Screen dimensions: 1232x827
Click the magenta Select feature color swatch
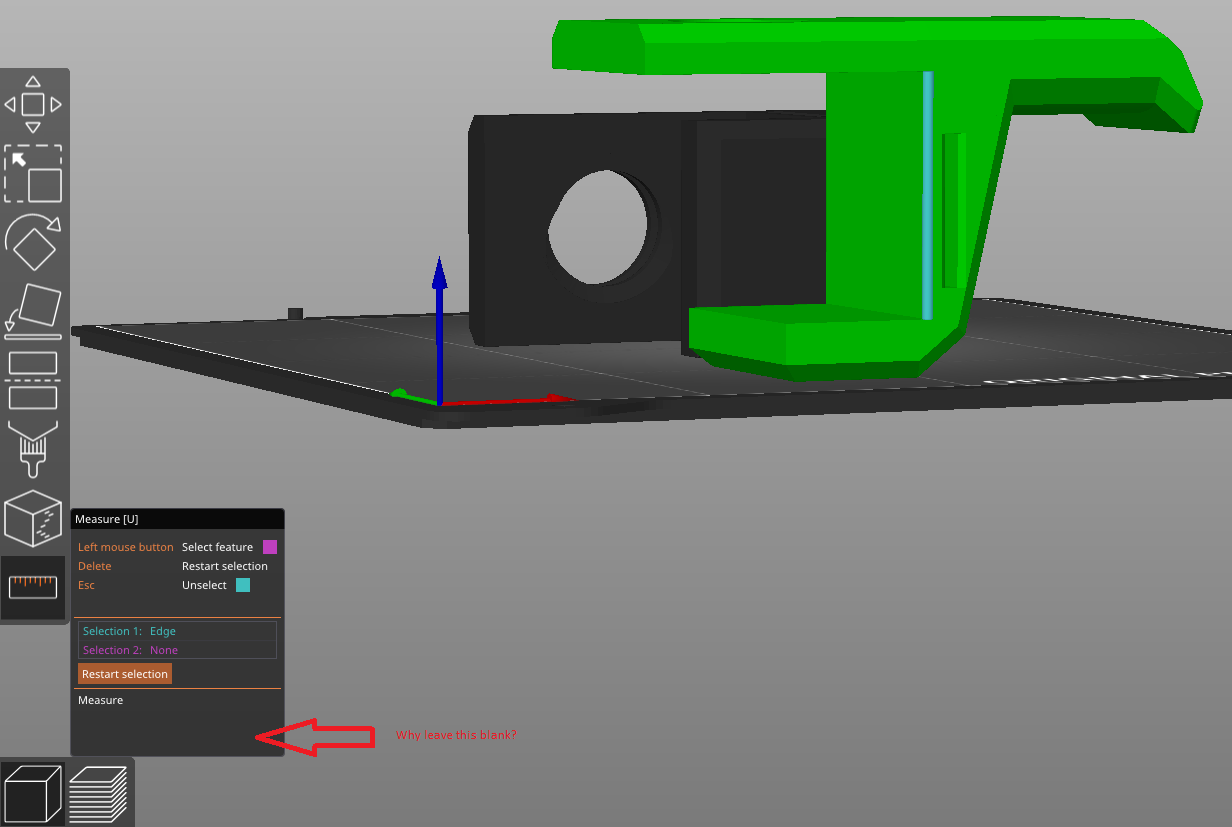point(268,547)
